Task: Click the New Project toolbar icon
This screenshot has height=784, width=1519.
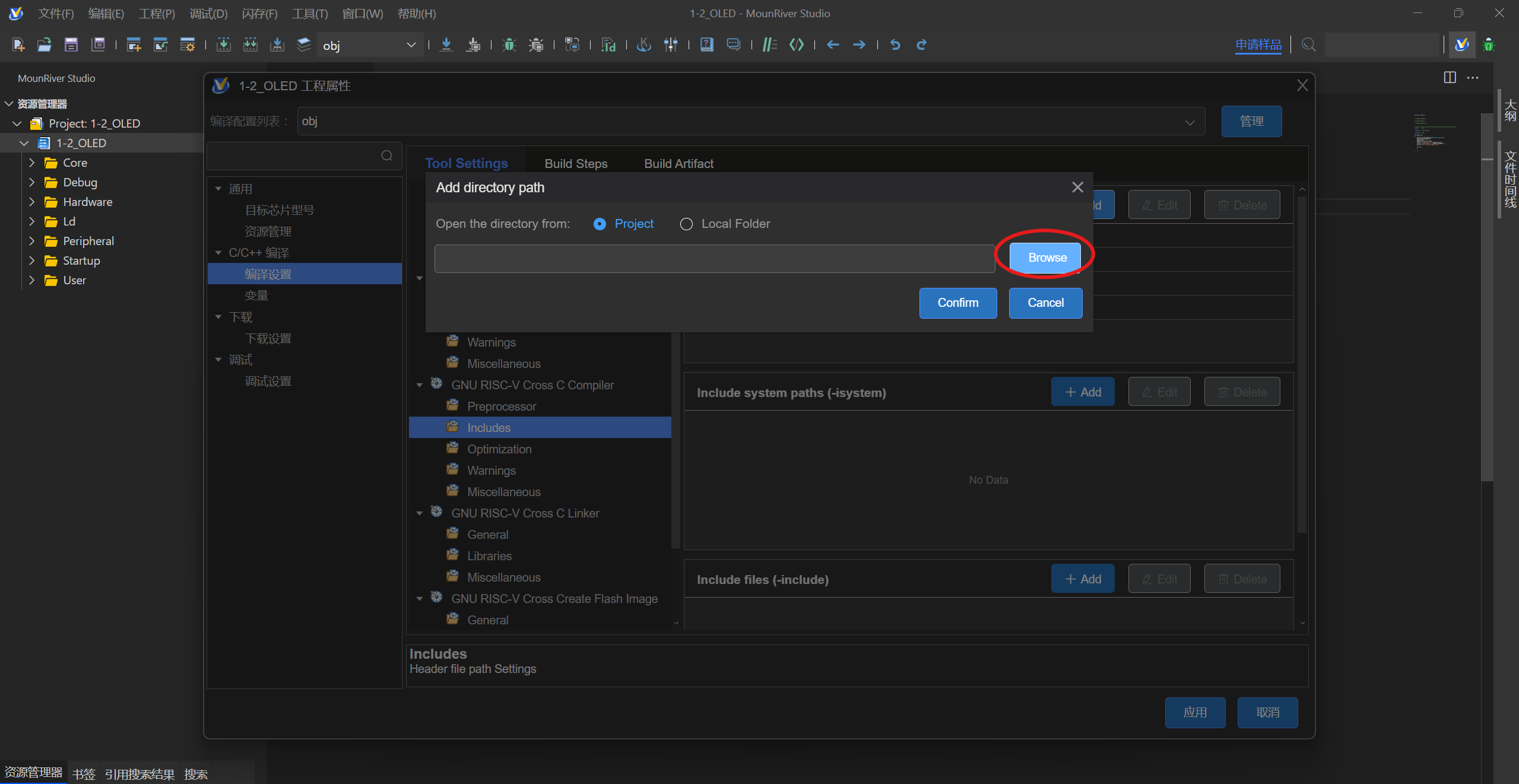Action: point(134,45)
